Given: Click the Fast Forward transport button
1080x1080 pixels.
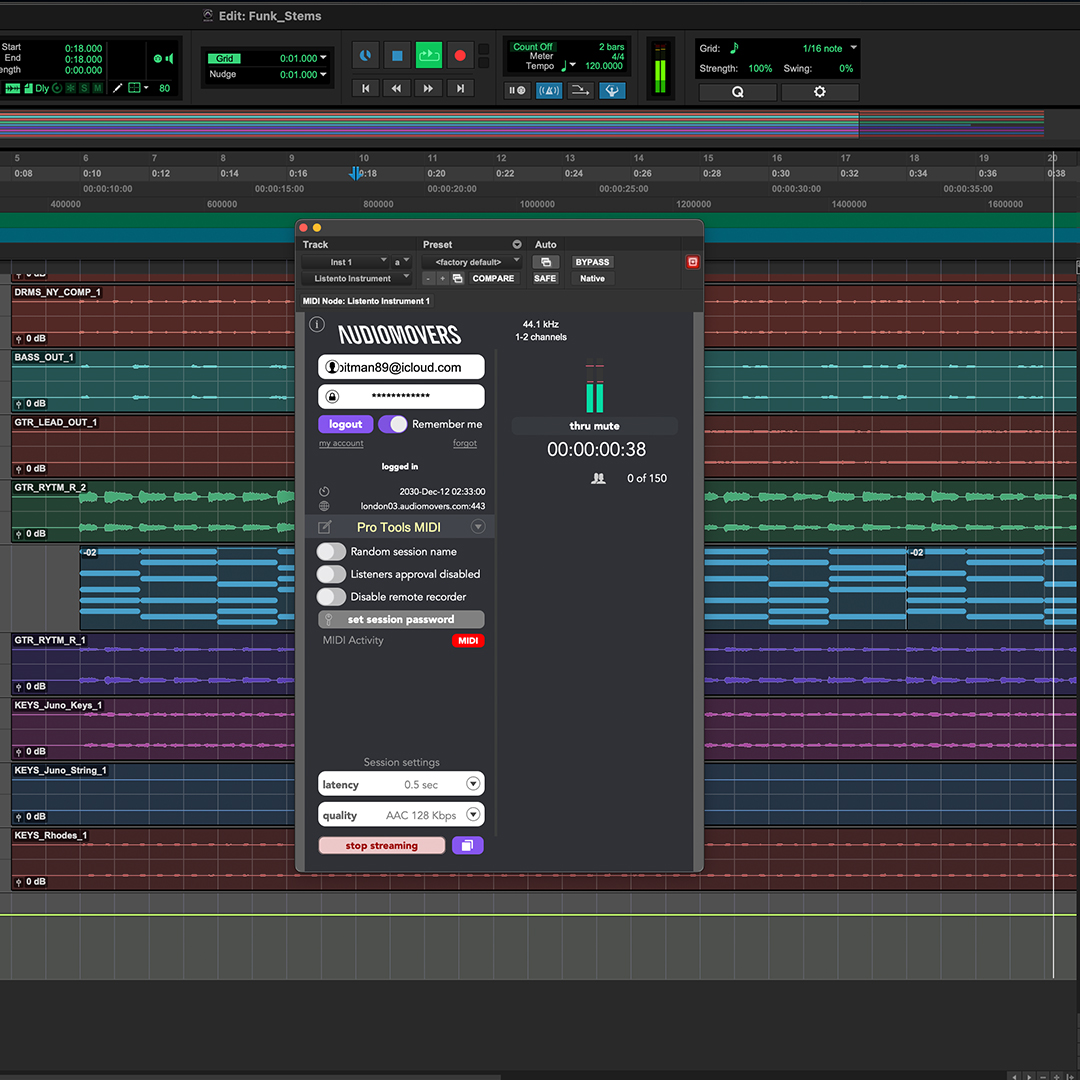Looking at the screenshot, I should click(x=428, y=89).
